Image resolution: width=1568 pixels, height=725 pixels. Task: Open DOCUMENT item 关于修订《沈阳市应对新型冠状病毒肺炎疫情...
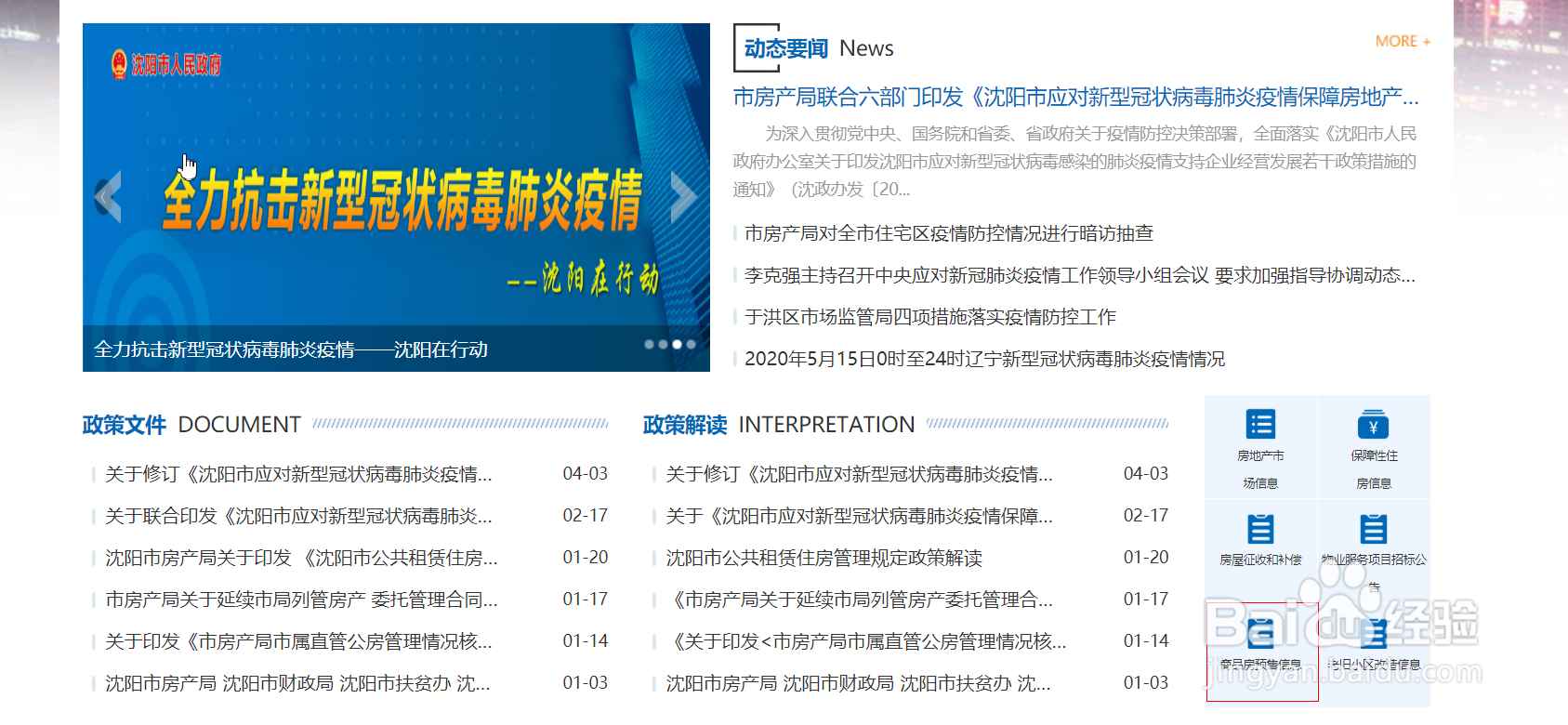(298, 474)
